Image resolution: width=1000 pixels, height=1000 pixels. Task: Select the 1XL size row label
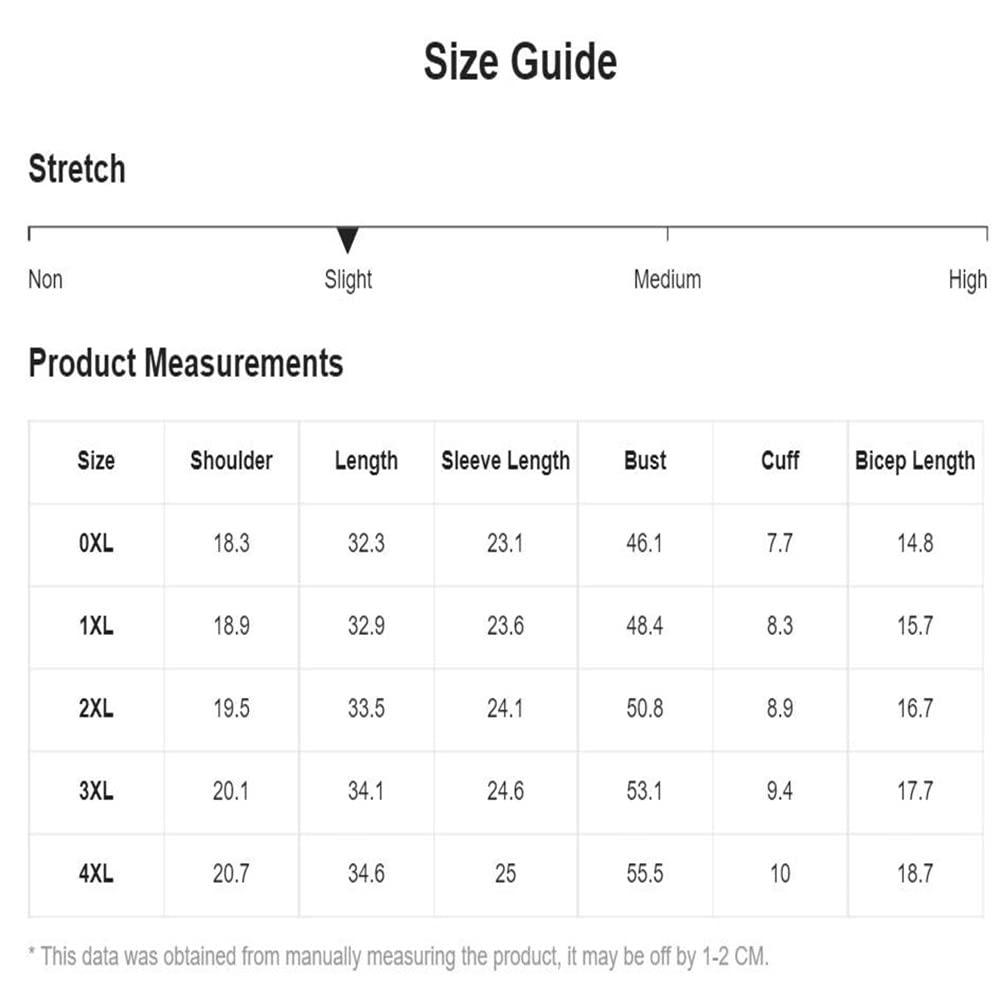pyautogui.click(x=96, y=626)
